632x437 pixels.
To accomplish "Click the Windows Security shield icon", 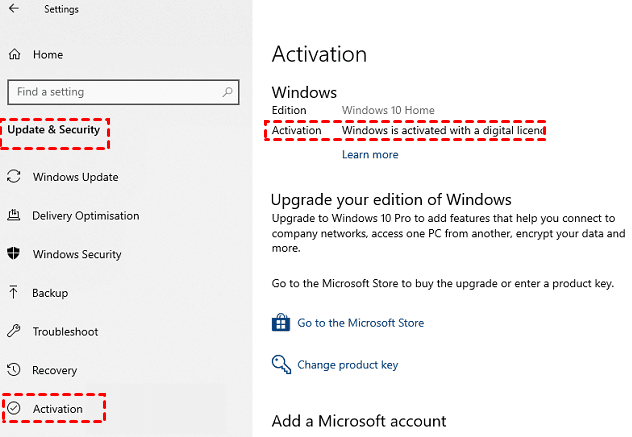I will coord(14,254).
